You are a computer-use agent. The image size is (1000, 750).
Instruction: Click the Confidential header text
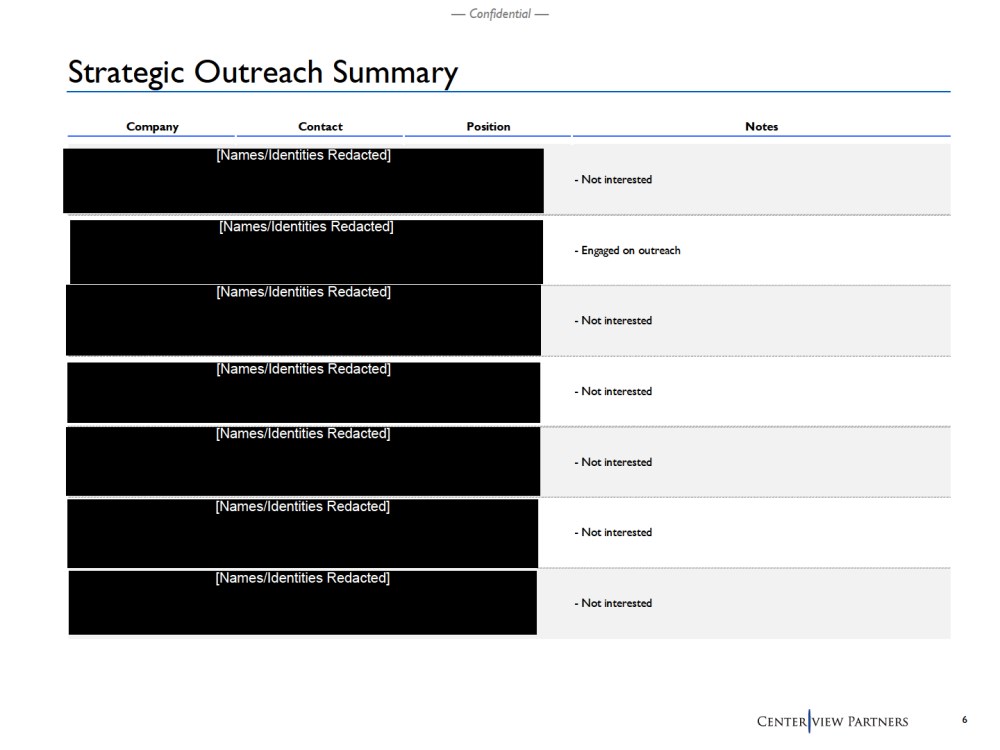pos(500,14)
